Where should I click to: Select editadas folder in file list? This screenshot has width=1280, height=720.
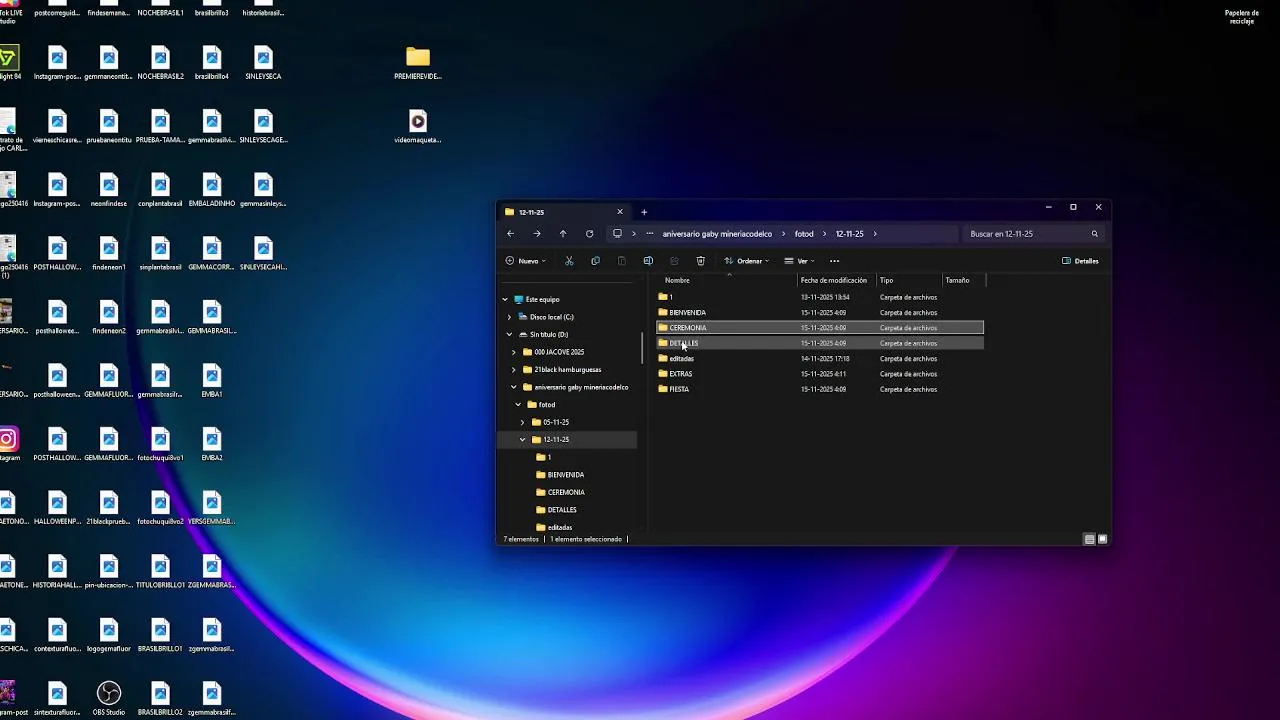tap(820, 358)
